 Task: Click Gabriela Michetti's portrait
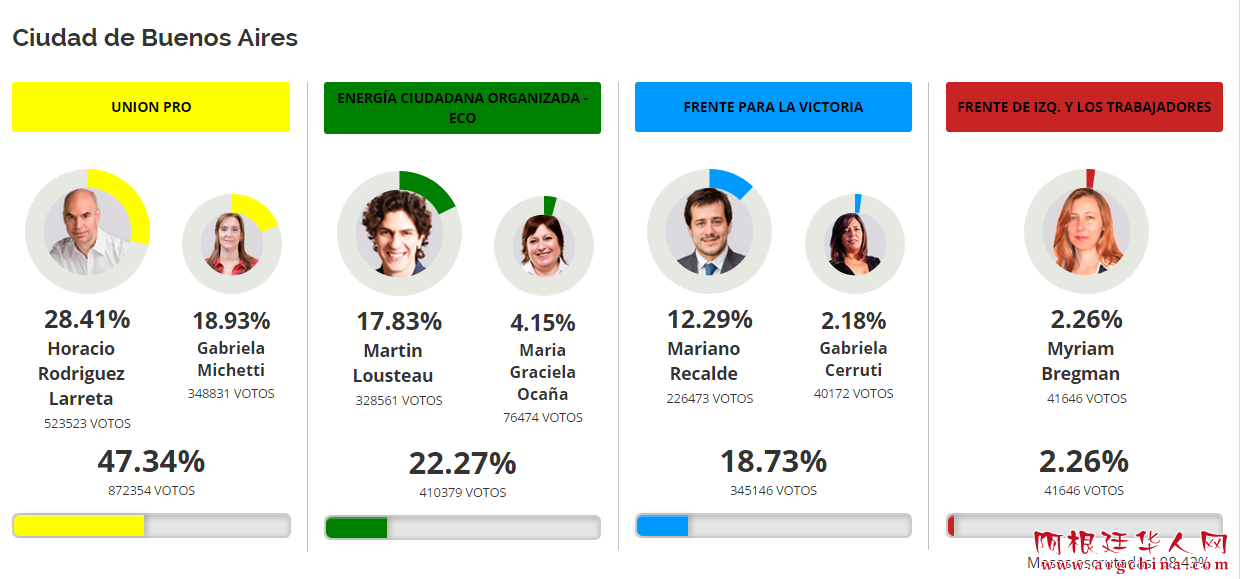[231, 243]
